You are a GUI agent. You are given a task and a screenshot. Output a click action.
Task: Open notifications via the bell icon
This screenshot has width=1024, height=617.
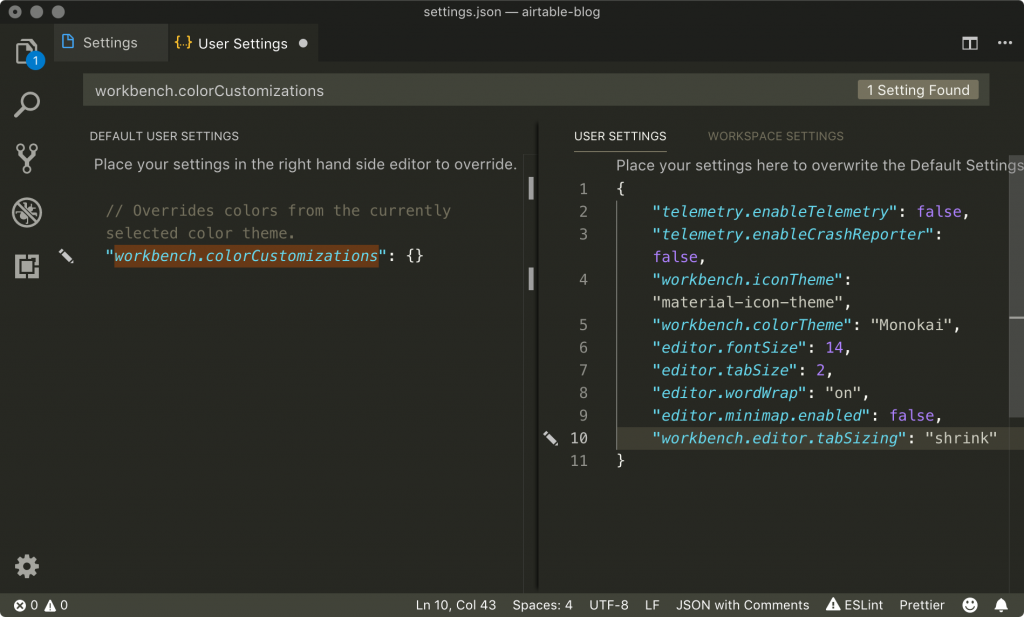[x=1001, y=604]
